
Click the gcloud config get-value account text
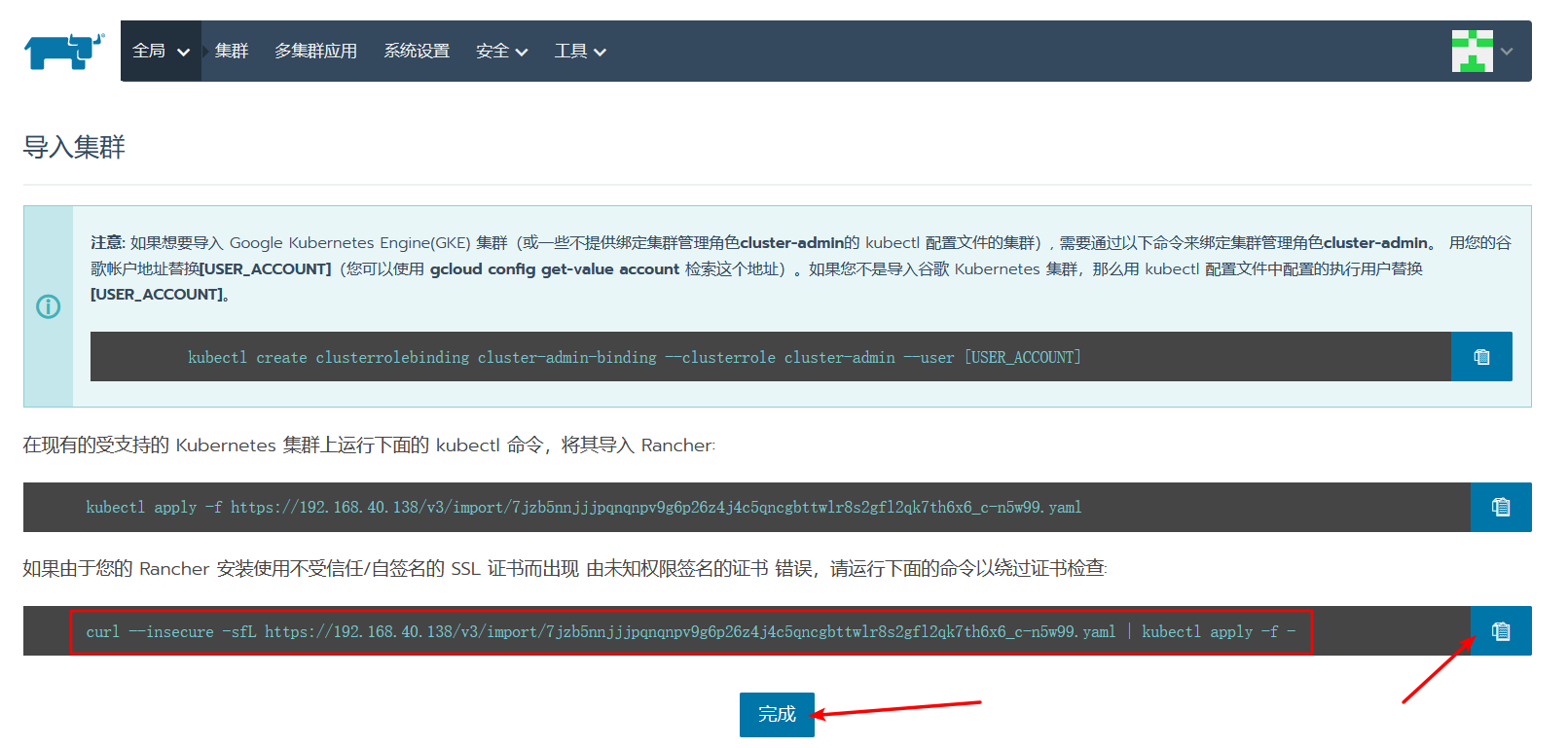click(554, 269)
